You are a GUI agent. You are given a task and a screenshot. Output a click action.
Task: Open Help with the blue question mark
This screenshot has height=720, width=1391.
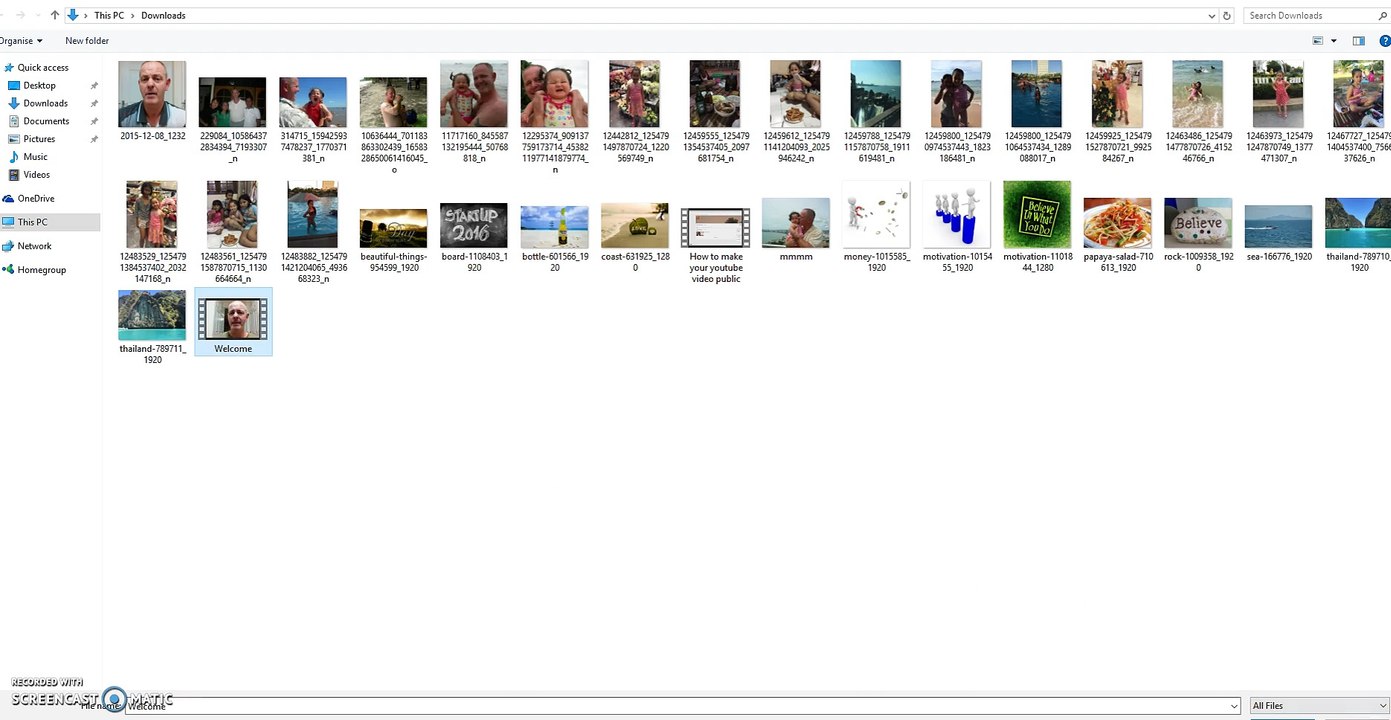(1385, 41)
